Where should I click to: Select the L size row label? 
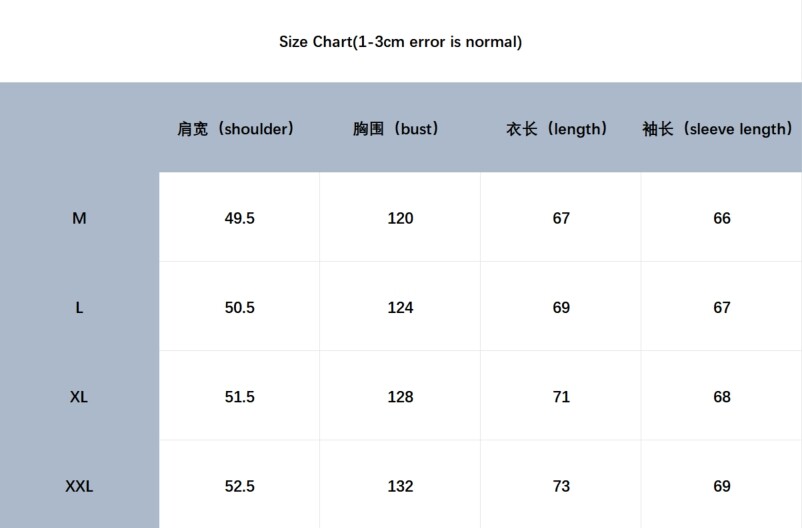click(x=79, y=308)
